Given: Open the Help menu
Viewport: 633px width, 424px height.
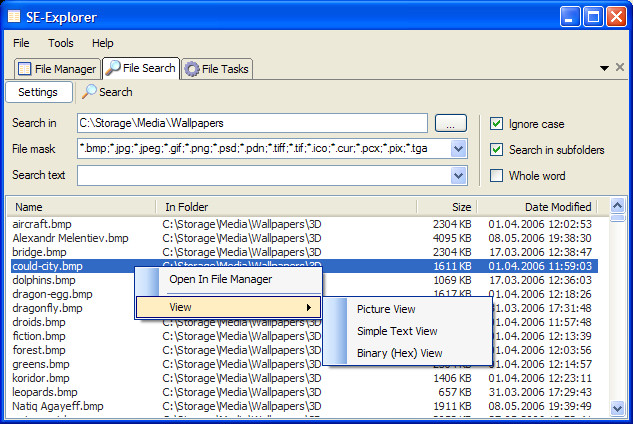Looking at the screenshot, I should pos(103,43).
